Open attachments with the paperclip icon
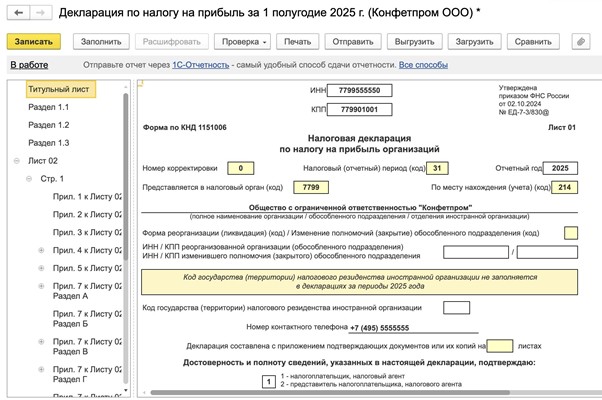 tap(579, 42)
